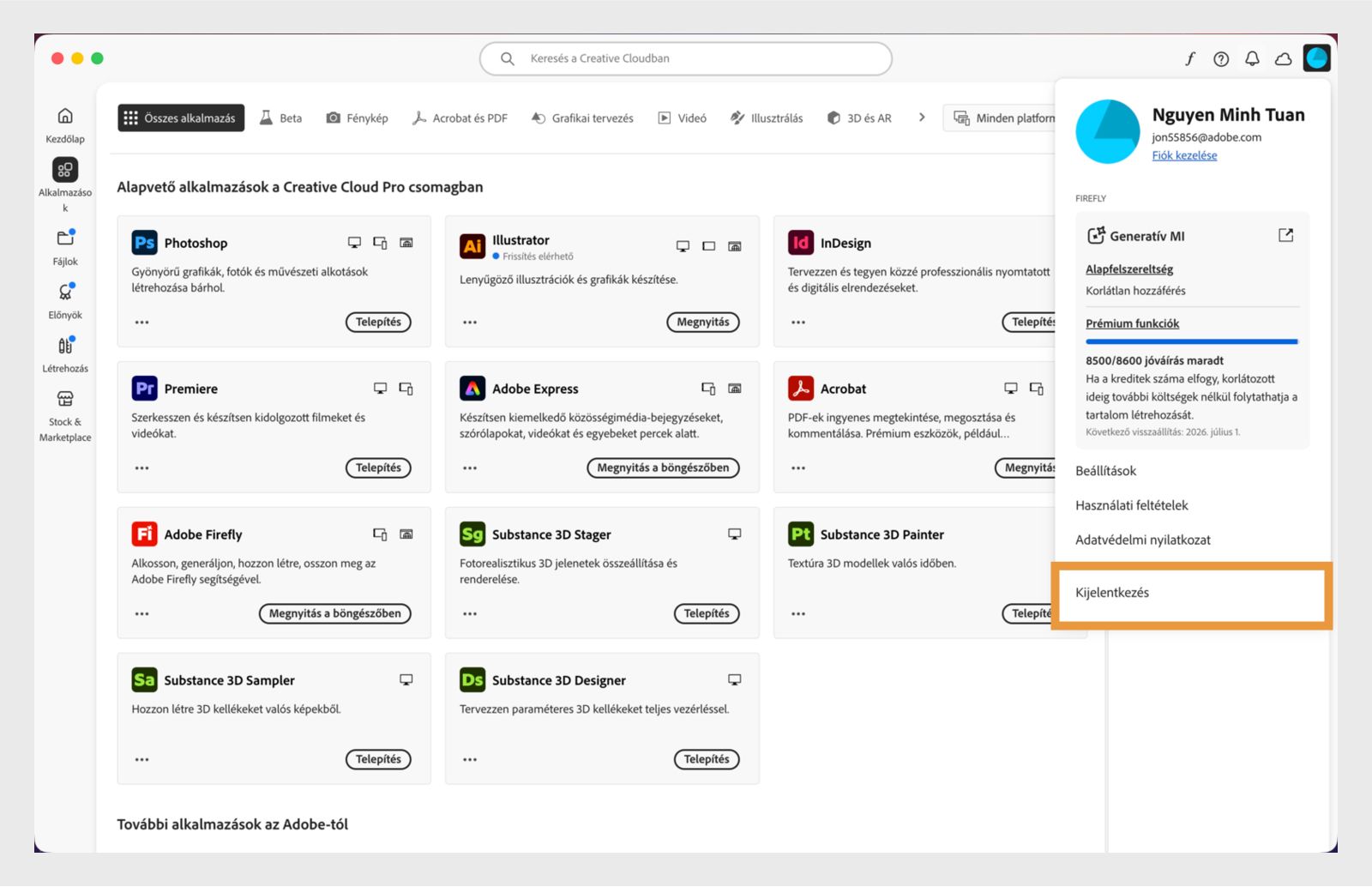Viewport: 1372px width, 887px height.
Task: Open Illustrator more options ellipsis
Action: tap(470, 323)
